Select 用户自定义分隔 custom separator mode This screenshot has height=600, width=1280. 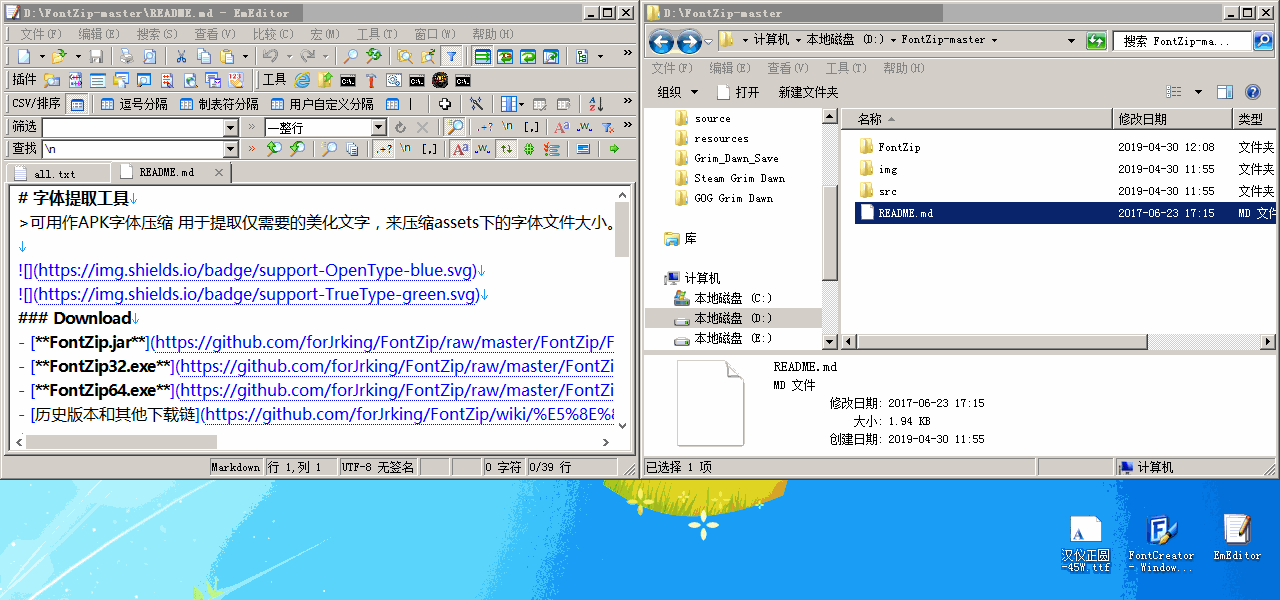tap(322, 104)
